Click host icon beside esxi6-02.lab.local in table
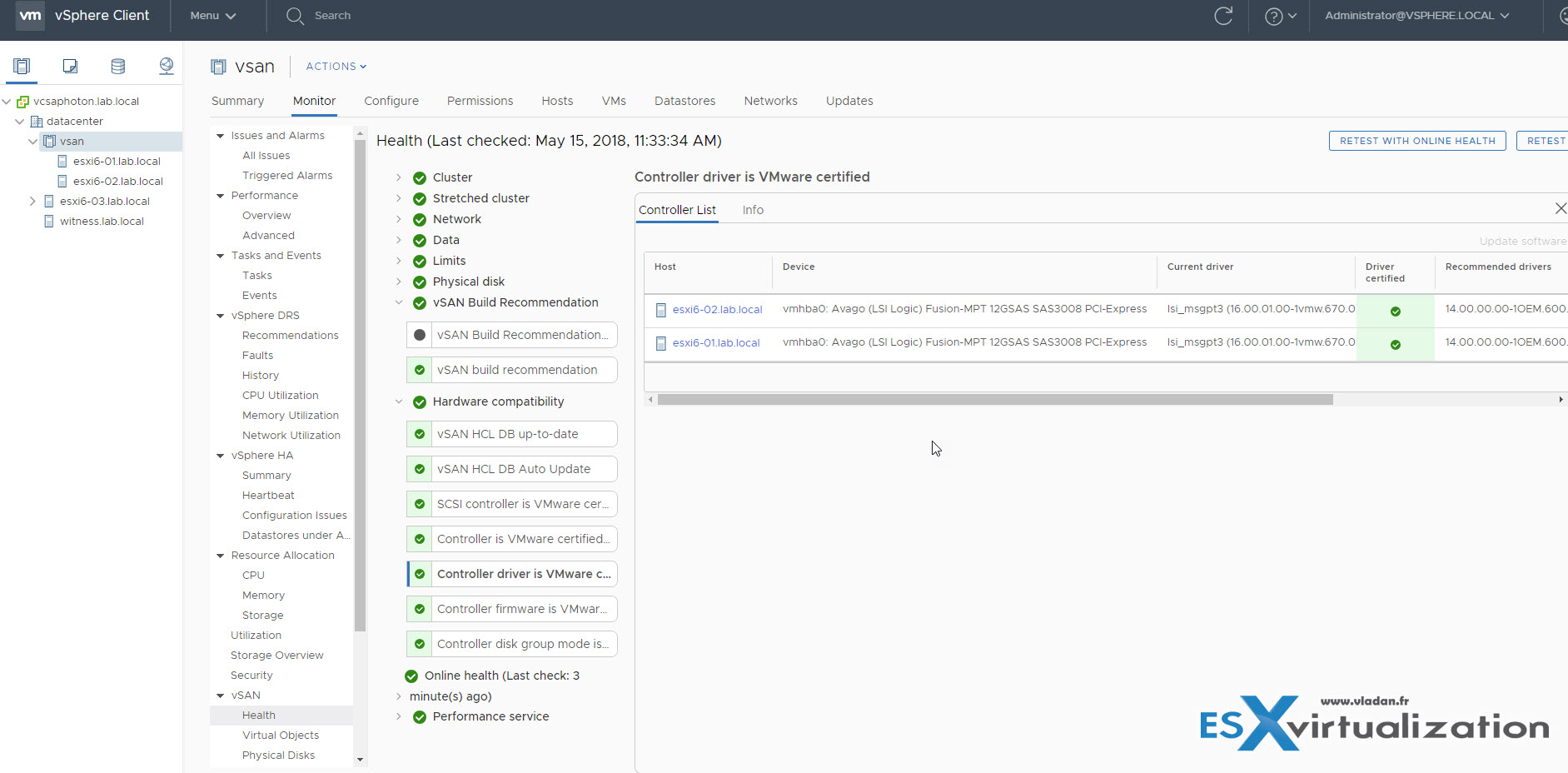Image resolution: width=1568 pixels, height=773 pixels. (661, 310)
